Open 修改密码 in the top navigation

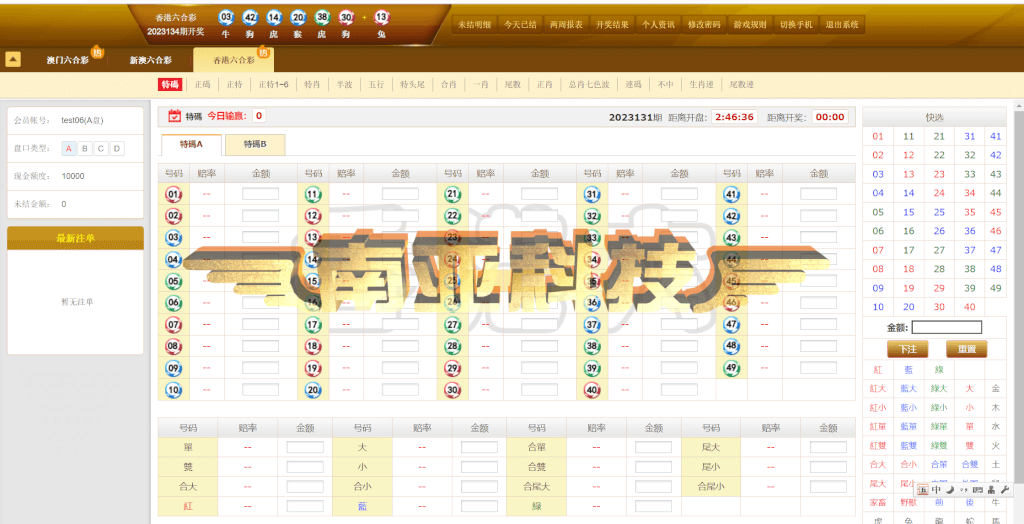[704, 25]
